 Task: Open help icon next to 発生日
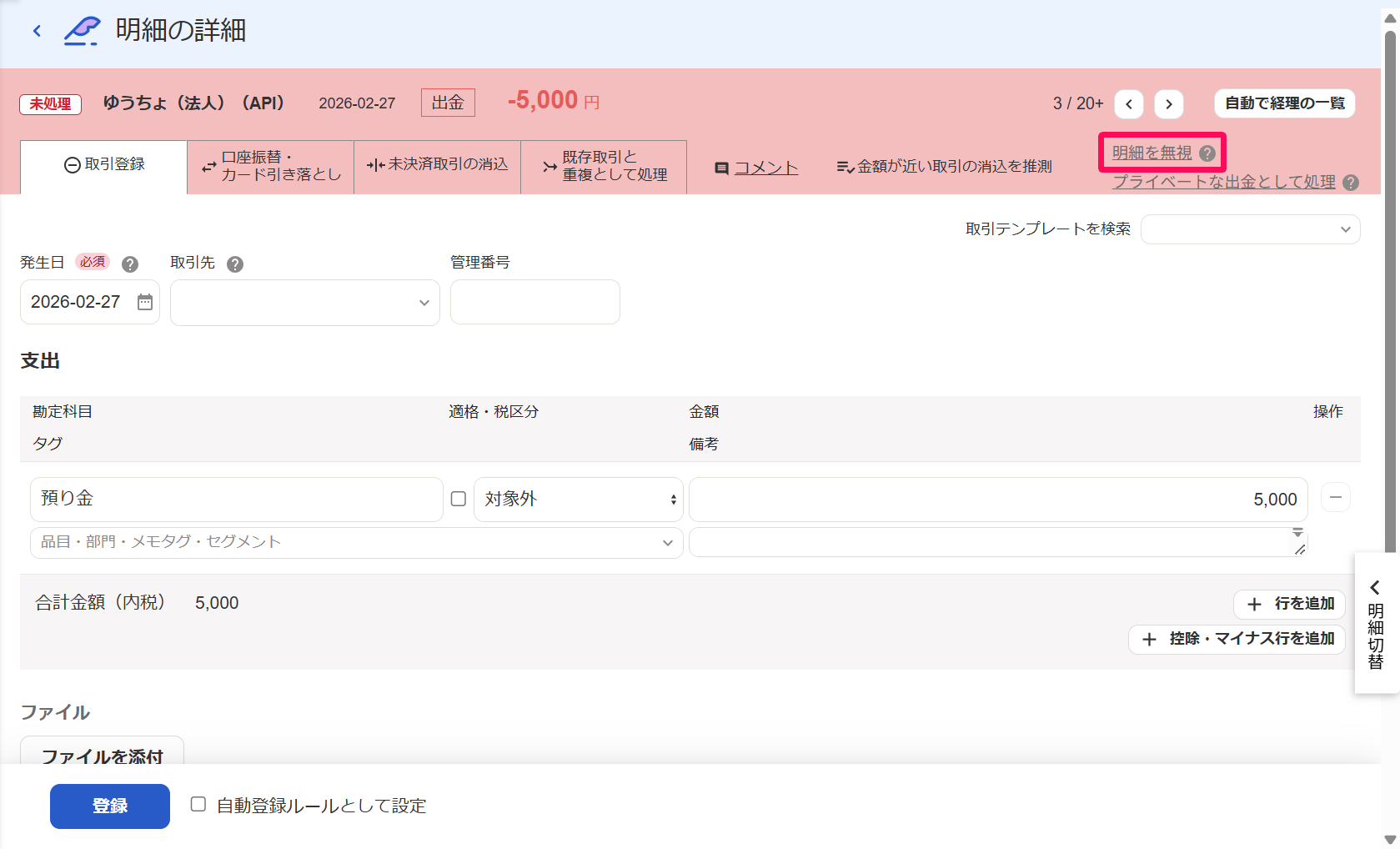click(130, 264)
